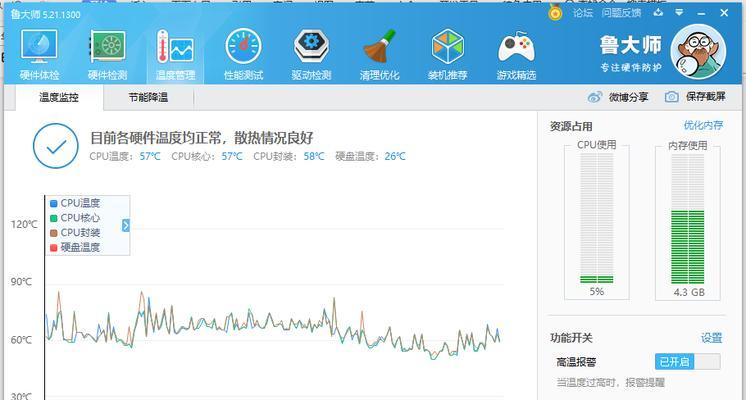Click 资源占用 section heading

[571, 127]
